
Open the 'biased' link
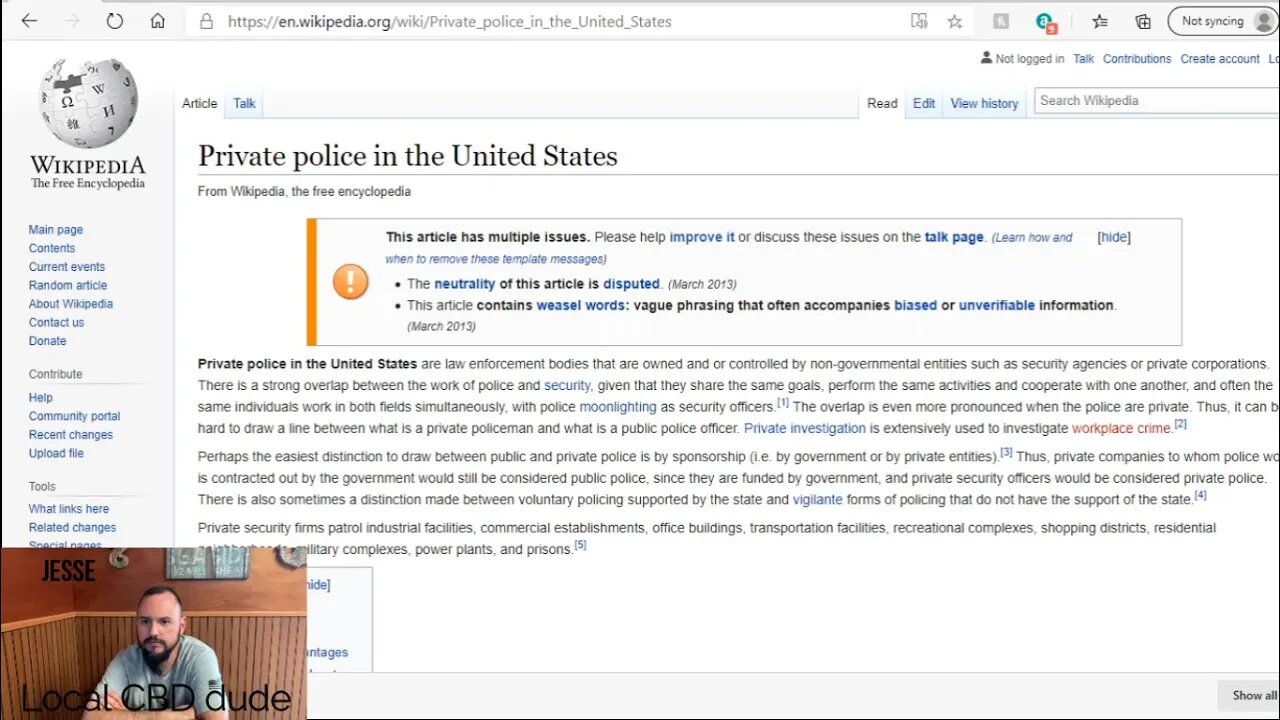(x=916, y=305)
